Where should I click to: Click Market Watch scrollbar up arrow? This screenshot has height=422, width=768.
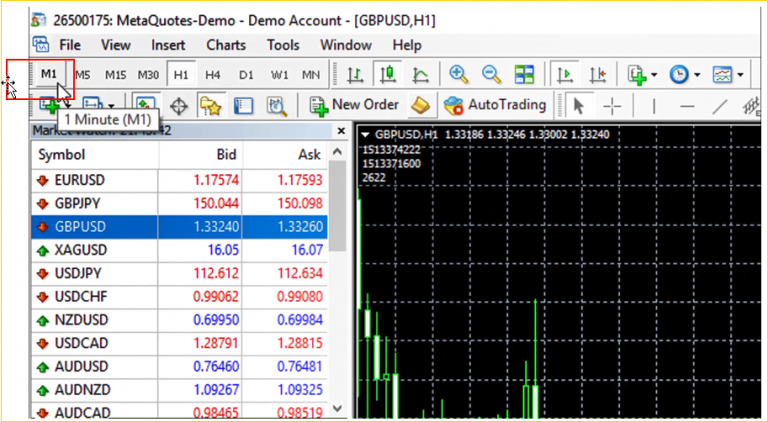coord(336,152)
